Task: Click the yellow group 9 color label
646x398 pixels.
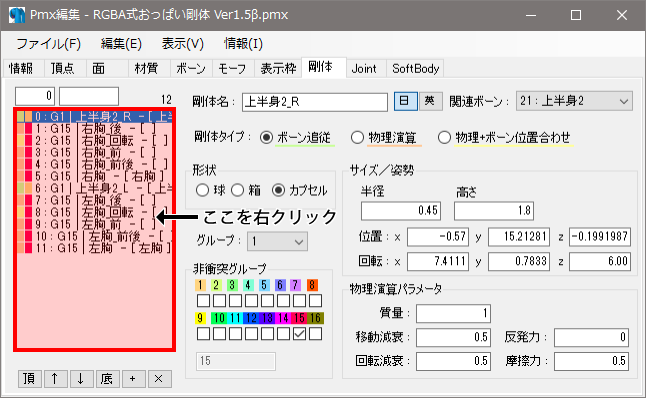Action: pyautogui.click(x=200, y=318)
